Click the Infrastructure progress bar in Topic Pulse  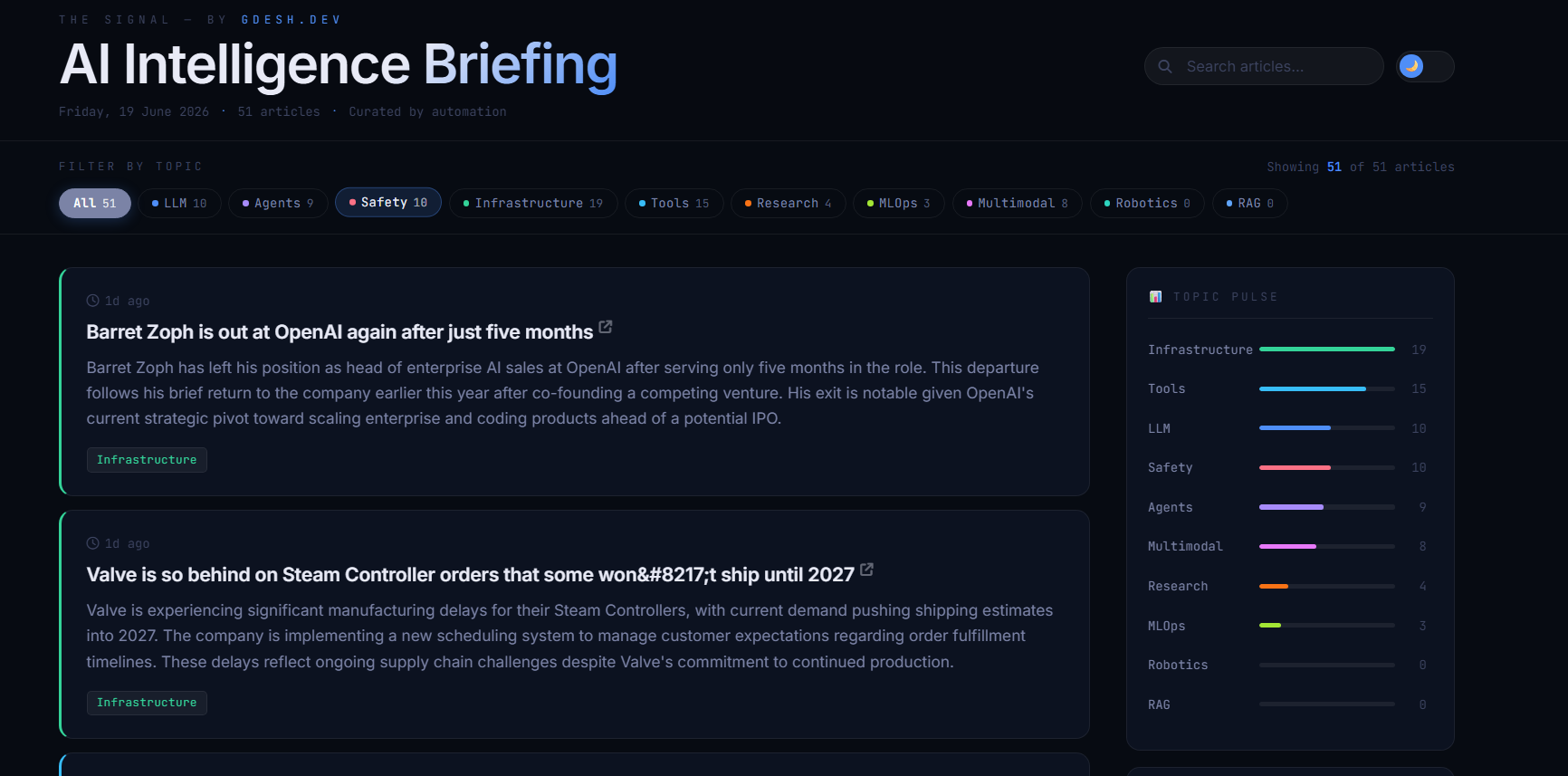tap(1327, 349)
